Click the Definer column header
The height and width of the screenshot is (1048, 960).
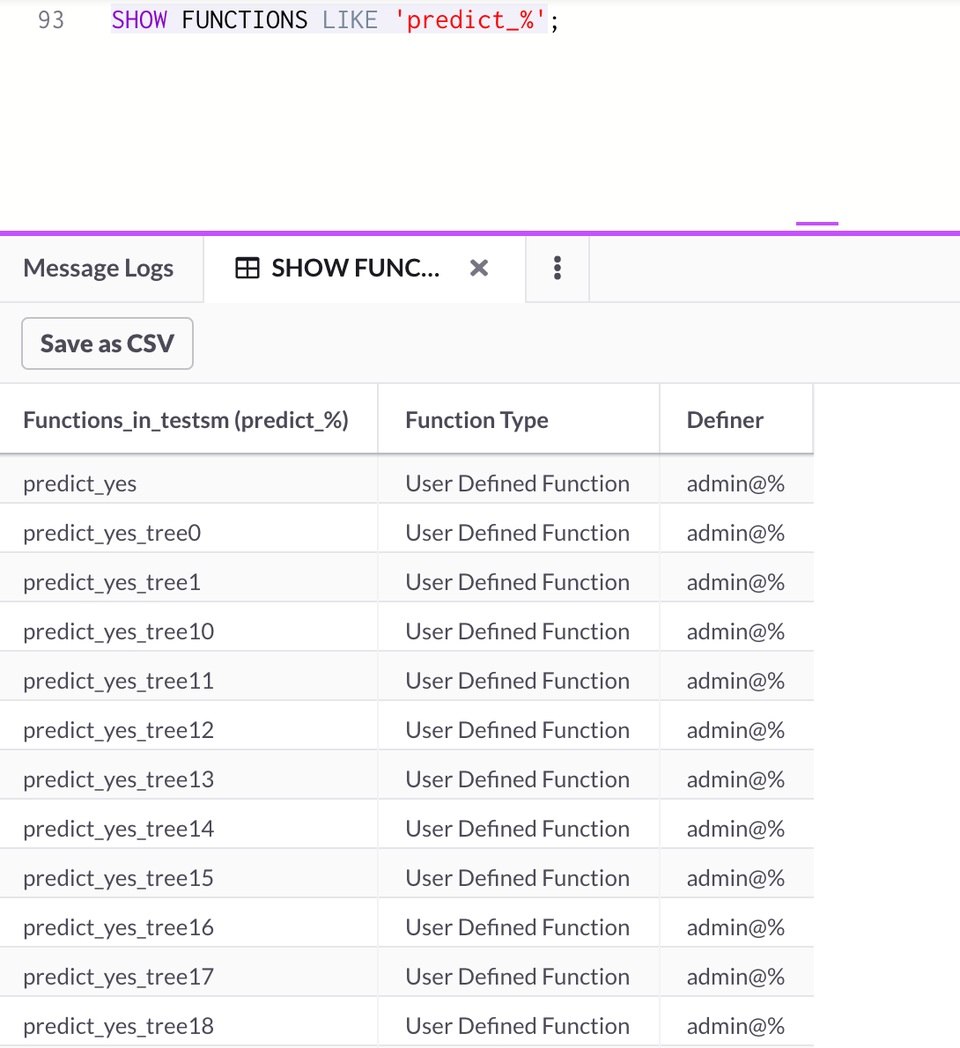pyautogui.click(x=721, y=419)
